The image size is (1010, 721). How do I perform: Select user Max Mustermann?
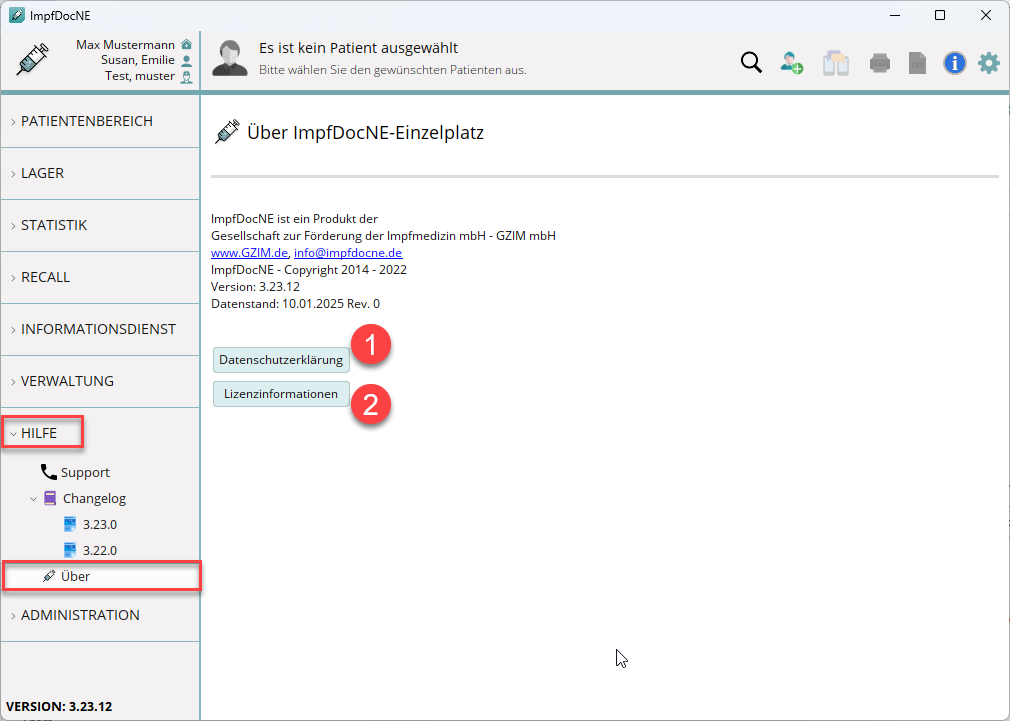click(x=126, y=44)
